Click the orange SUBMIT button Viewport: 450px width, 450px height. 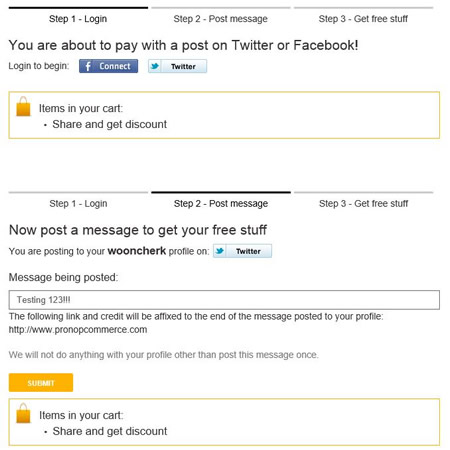point(41,383)
